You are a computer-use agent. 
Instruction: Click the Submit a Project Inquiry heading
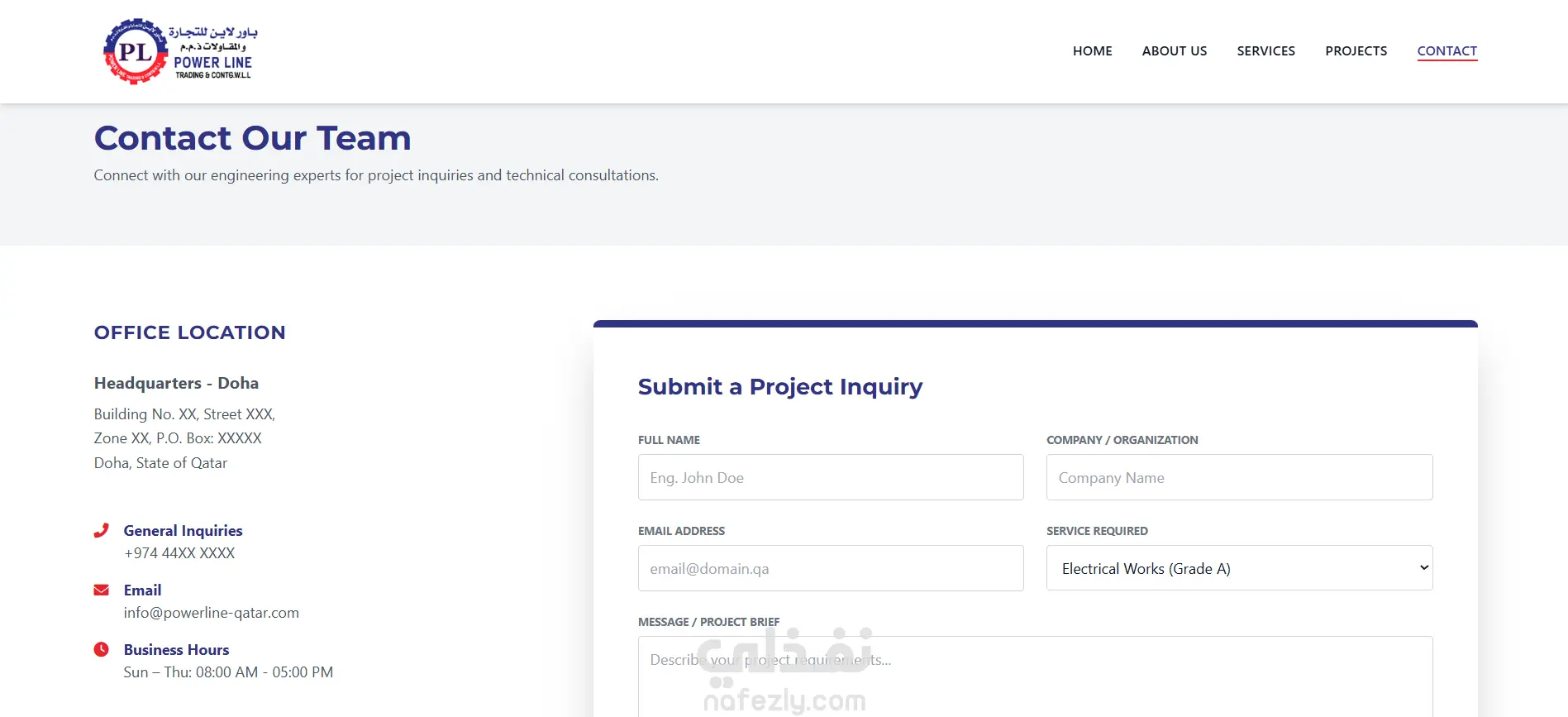pos(779,387)
